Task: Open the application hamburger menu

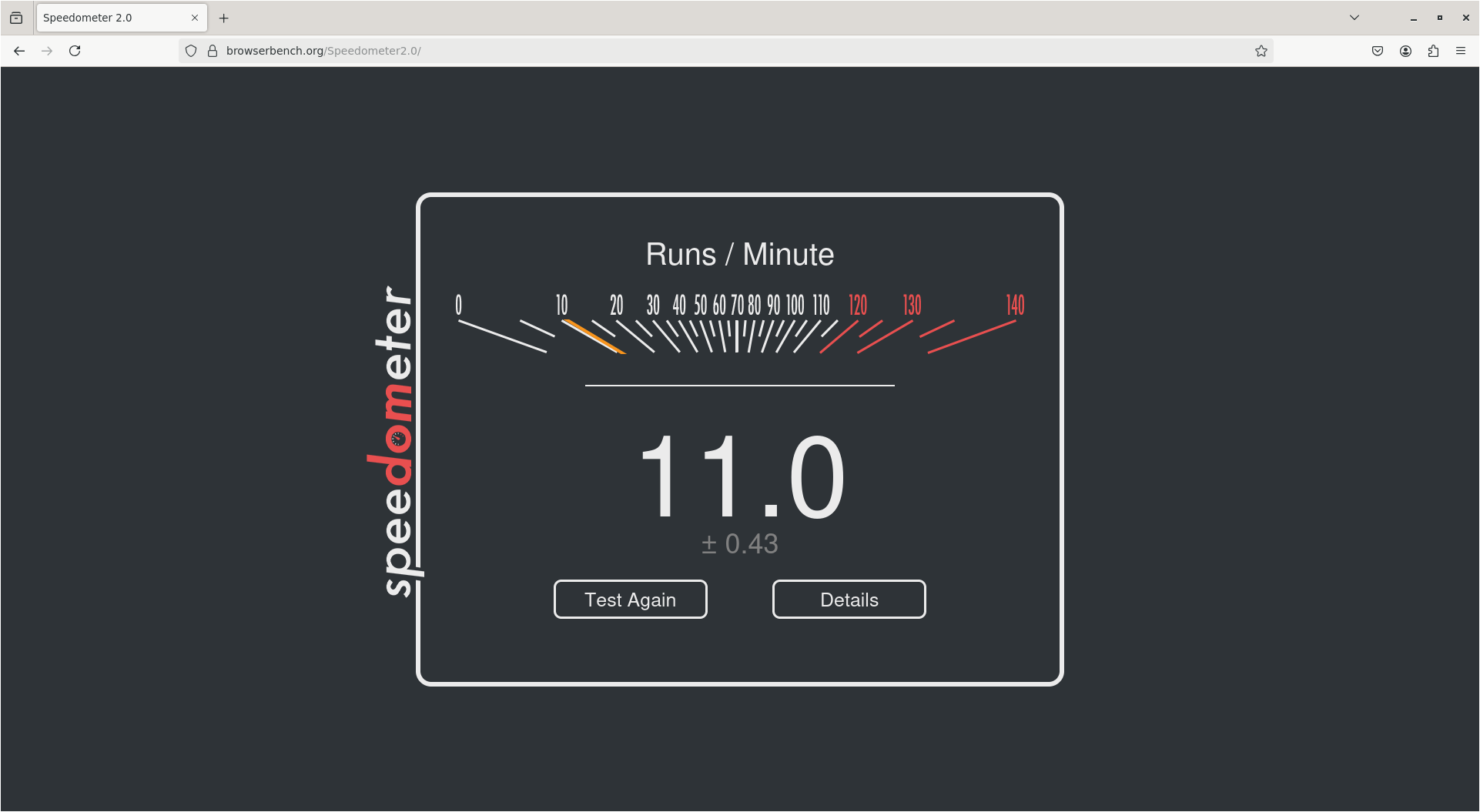Action: (1461, 51)
